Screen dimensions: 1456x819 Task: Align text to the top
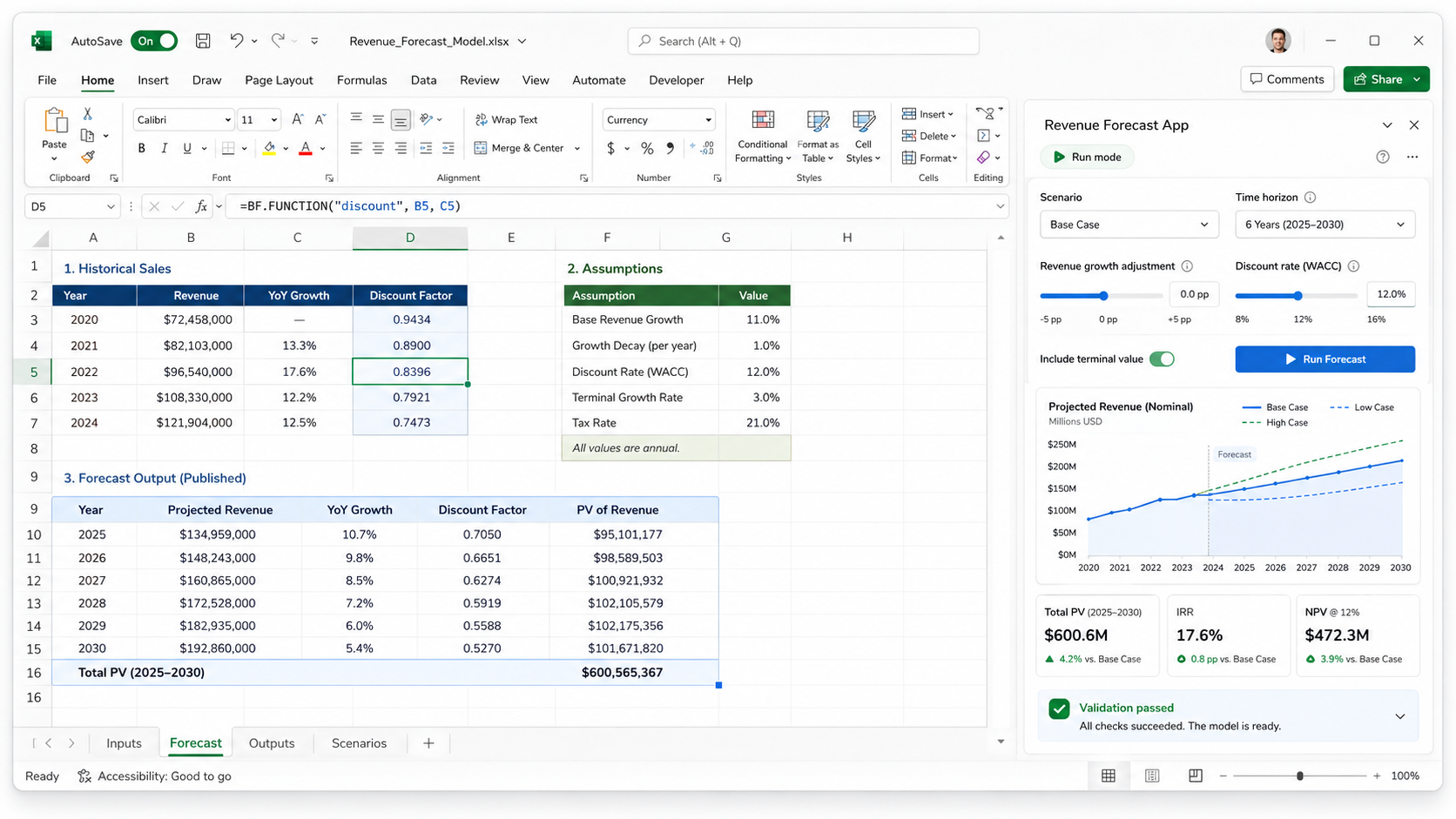click(x=356, y=119)
